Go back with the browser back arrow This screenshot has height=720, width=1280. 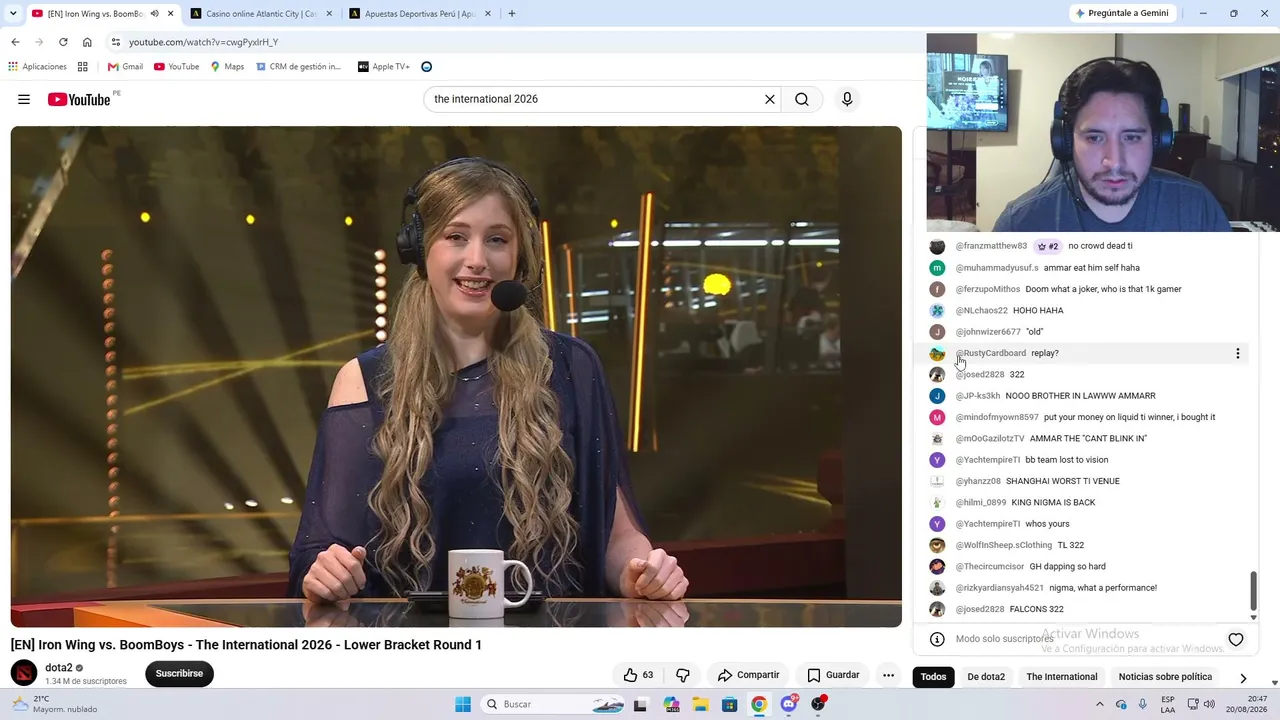[15, 42]
